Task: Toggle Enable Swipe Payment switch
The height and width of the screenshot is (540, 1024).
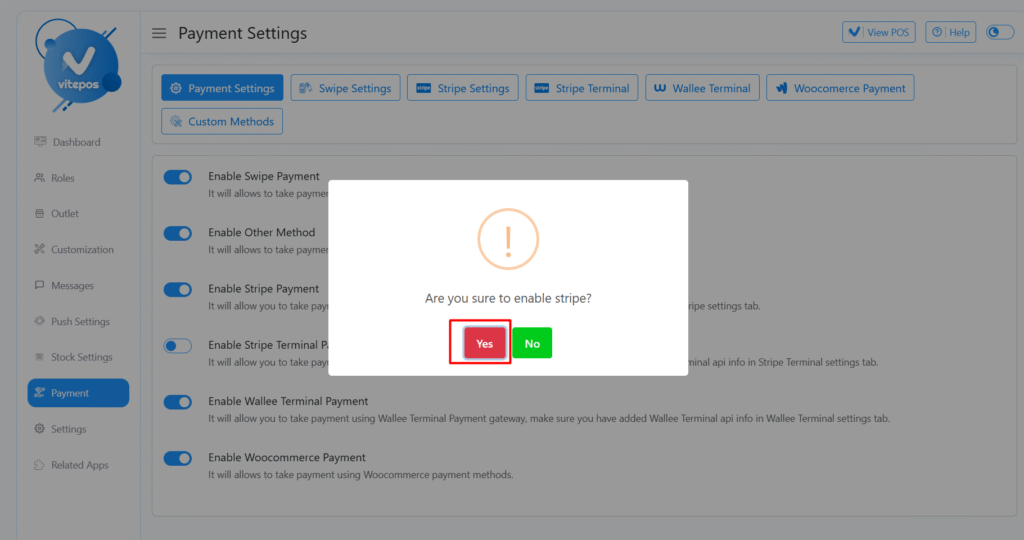Action: (x=178, y=177)
